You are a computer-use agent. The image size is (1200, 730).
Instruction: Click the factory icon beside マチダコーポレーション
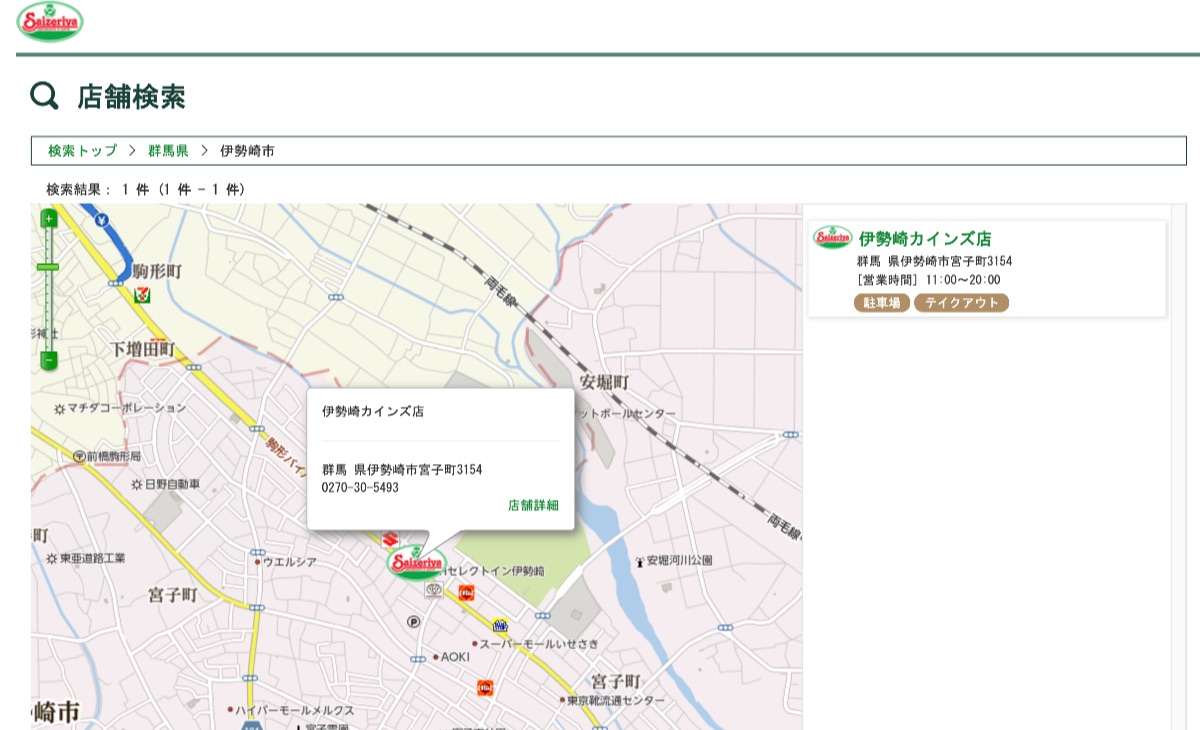[59, 409]
